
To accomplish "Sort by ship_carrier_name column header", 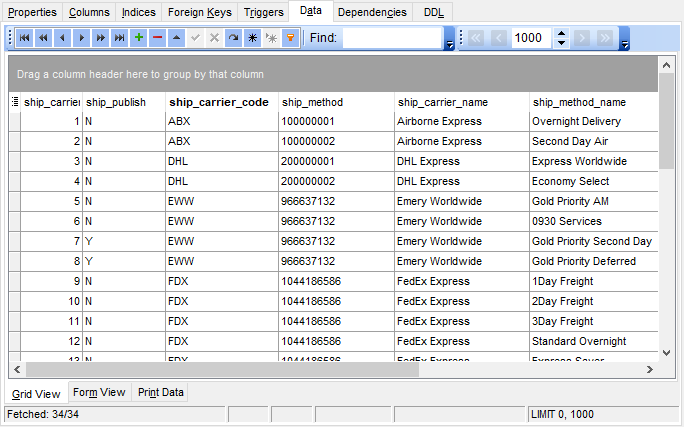I will pos(462,102).
